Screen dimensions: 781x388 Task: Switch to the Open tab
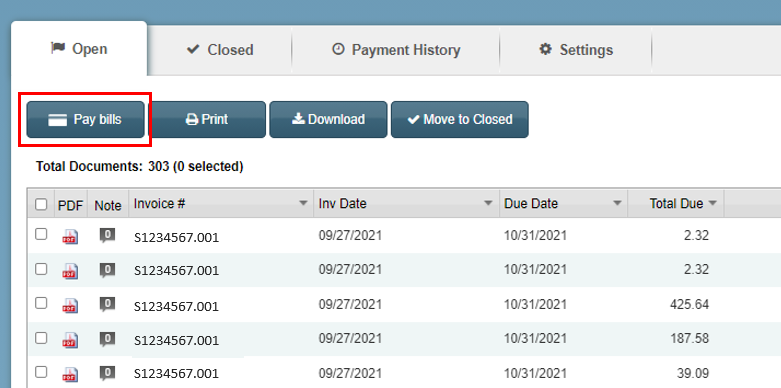79,49
